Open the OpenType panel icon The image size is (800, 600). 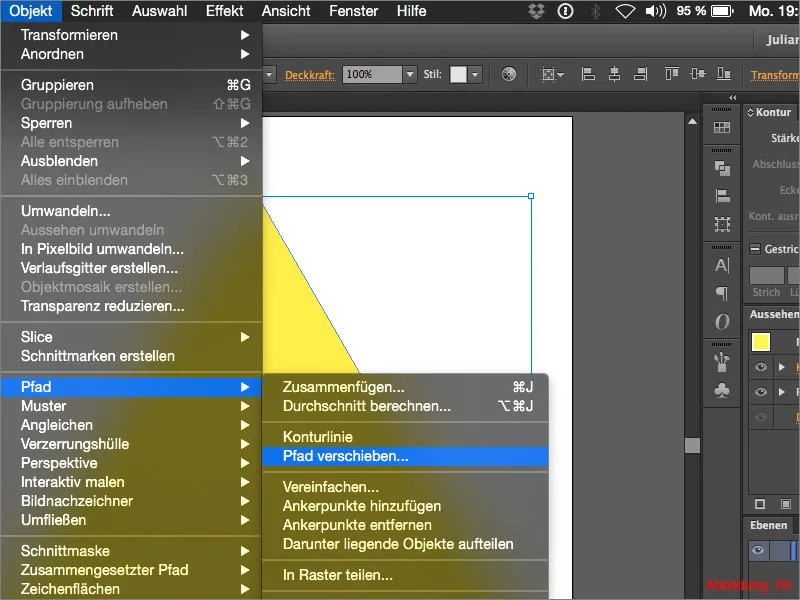[721, 321]
